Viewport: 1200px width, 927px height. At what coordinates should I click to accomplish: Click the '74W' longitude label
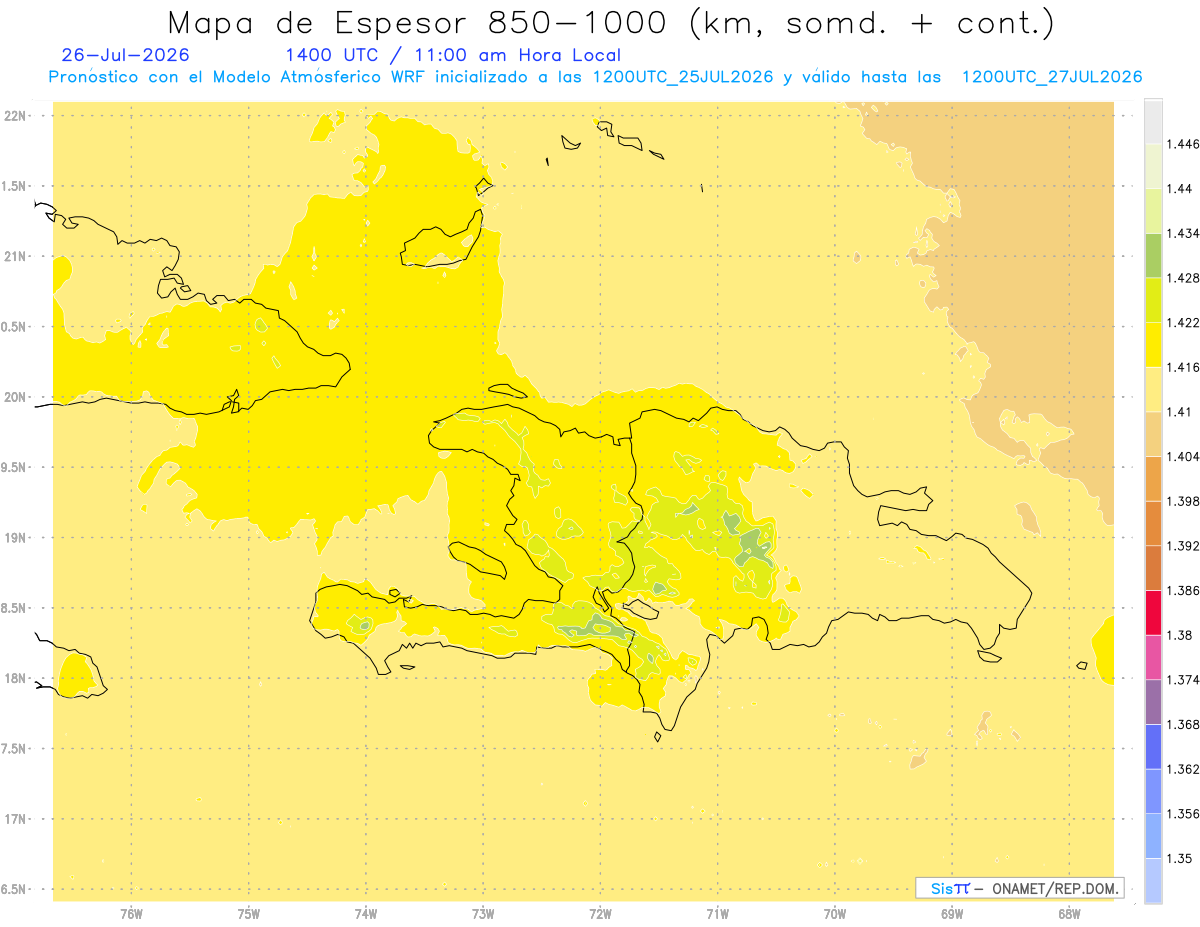[x=366, y=913]
